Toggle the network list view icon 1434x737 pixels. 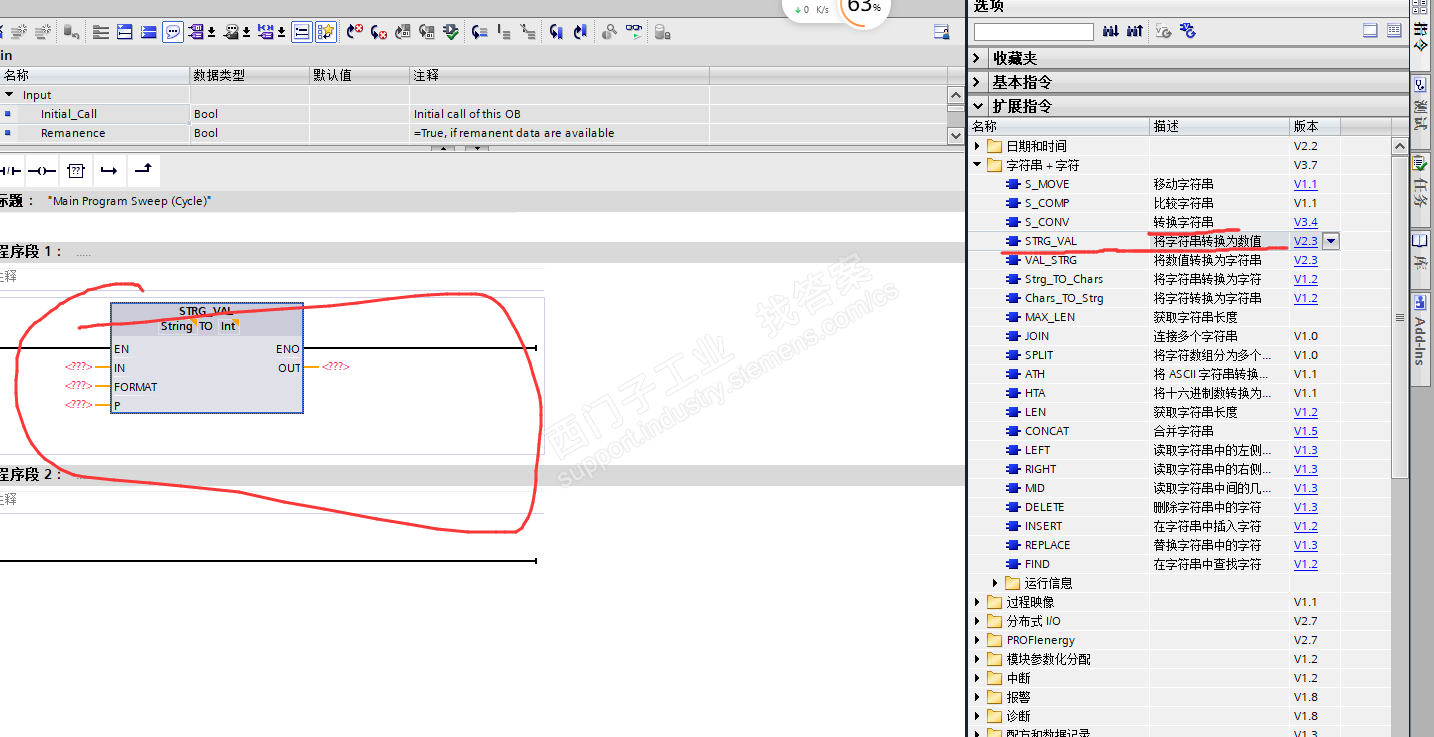click(302, 32)
